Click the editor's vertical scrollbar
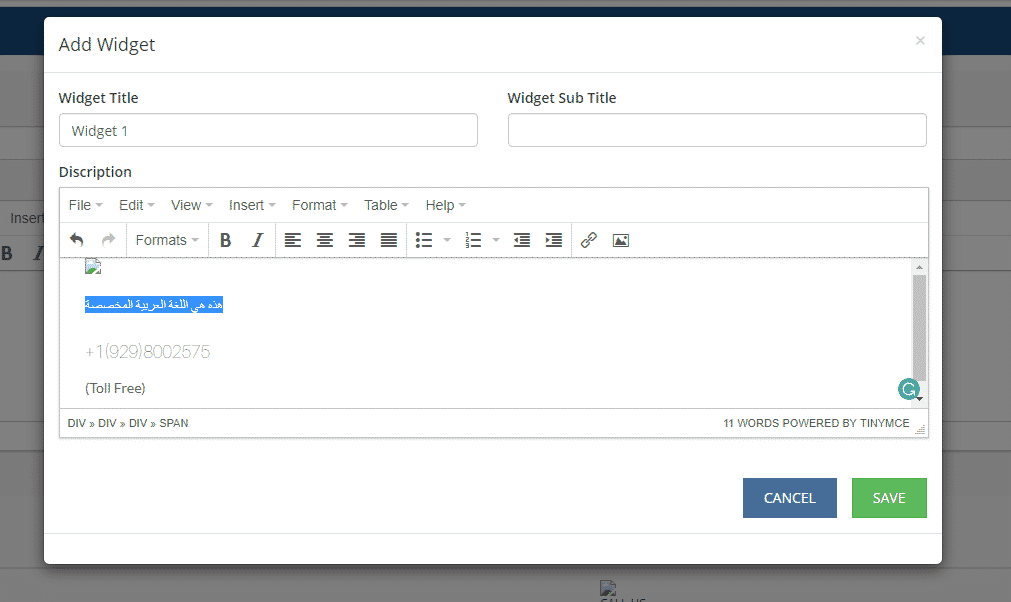1011x602 pixels. point(919,325)
